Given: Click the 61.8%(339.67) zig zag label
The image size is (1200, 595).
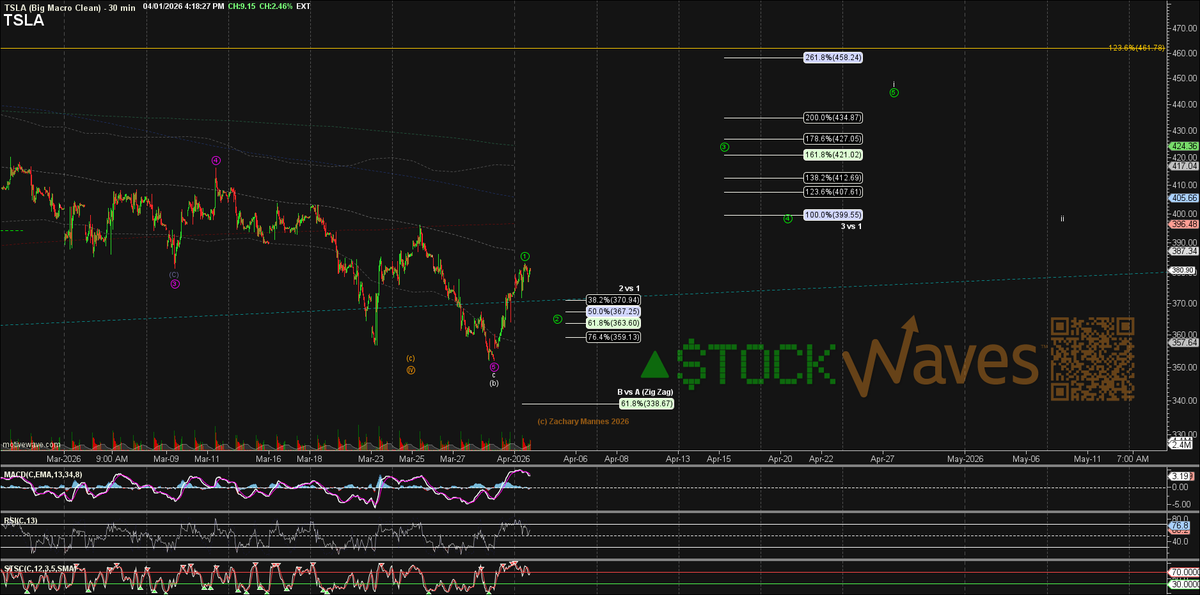Looking at the screenshot, I should (x=646, y=403).
